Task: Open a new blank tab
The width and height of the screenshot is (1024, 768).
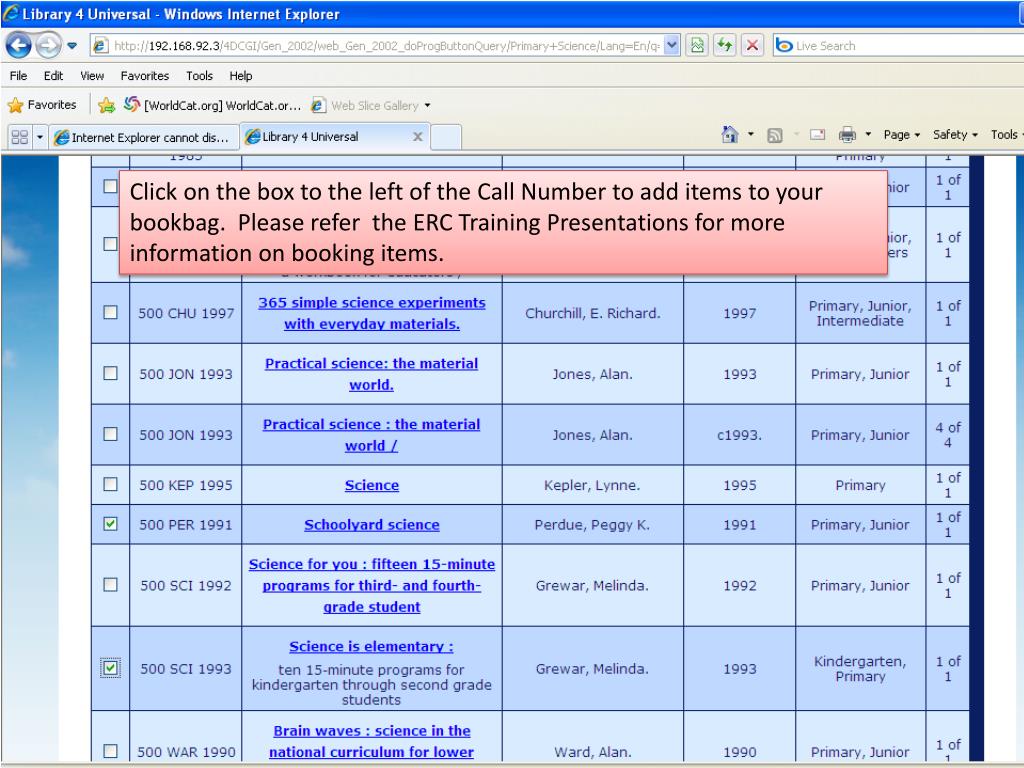Action: click(x=446, y=137)
